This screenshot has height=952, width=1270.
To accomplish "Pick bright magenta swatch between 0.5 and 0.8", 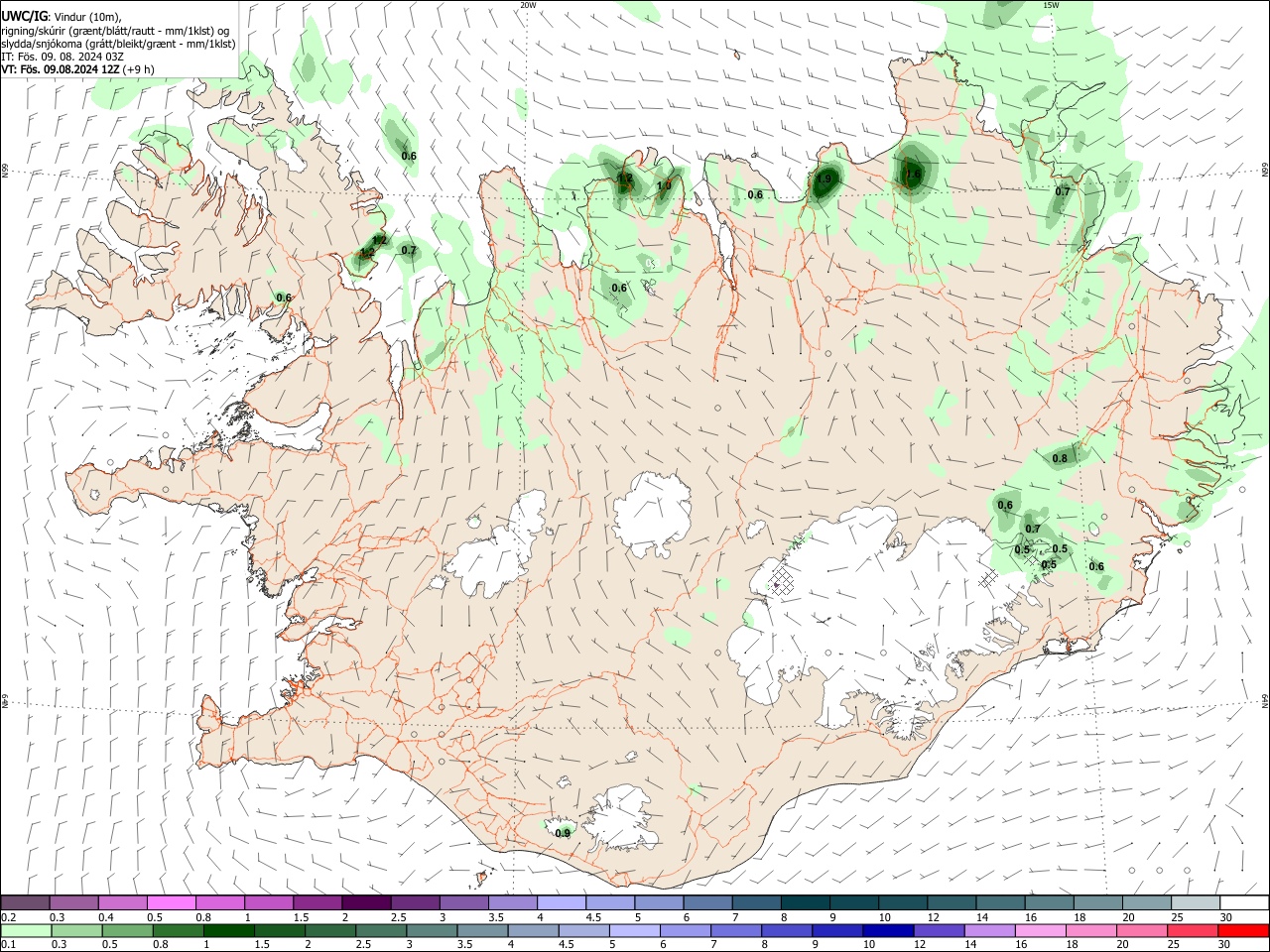I will click(171, 902).
